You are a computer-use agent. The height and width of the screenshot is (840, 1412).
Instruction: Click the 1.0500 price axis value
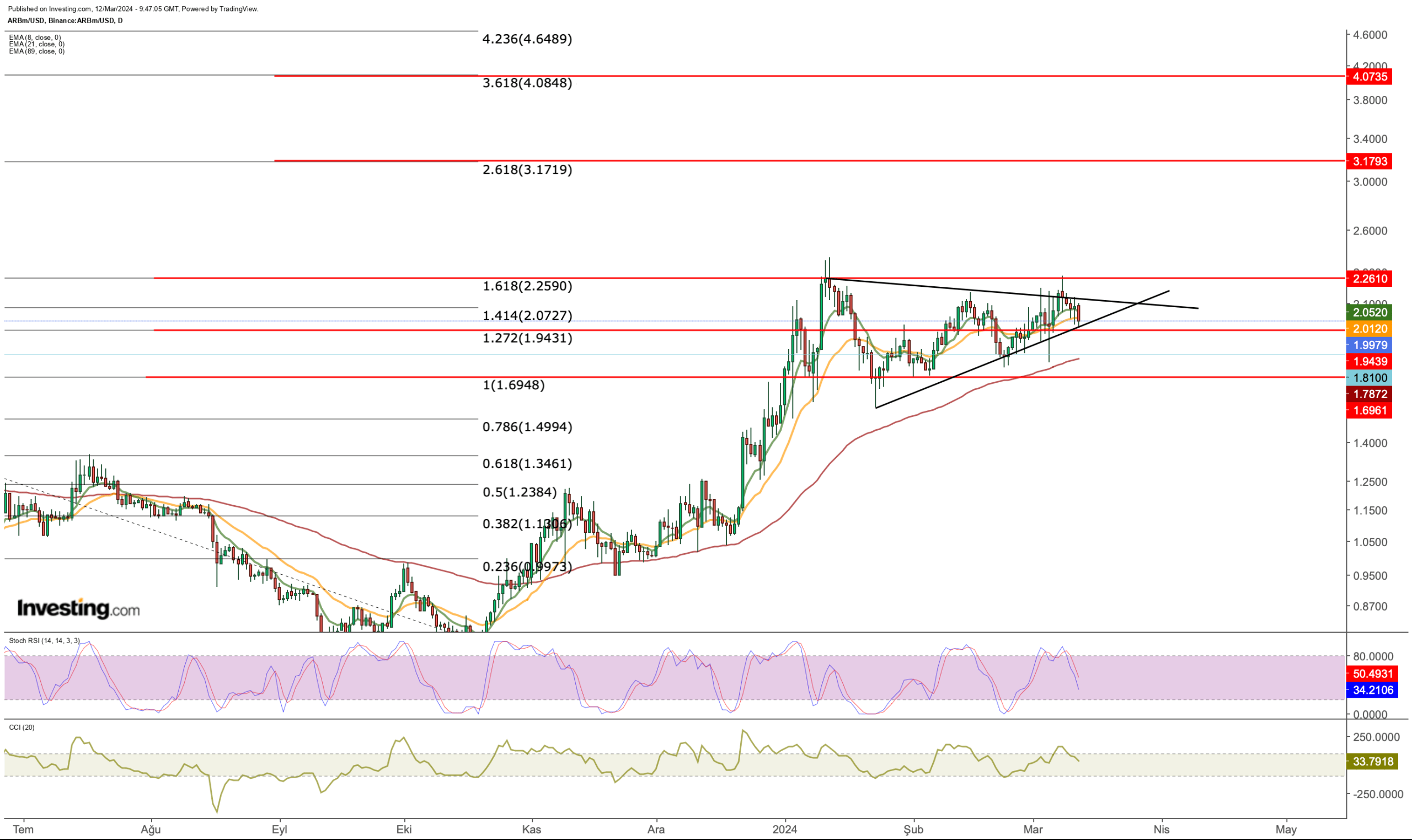(x=1370, y=542)
